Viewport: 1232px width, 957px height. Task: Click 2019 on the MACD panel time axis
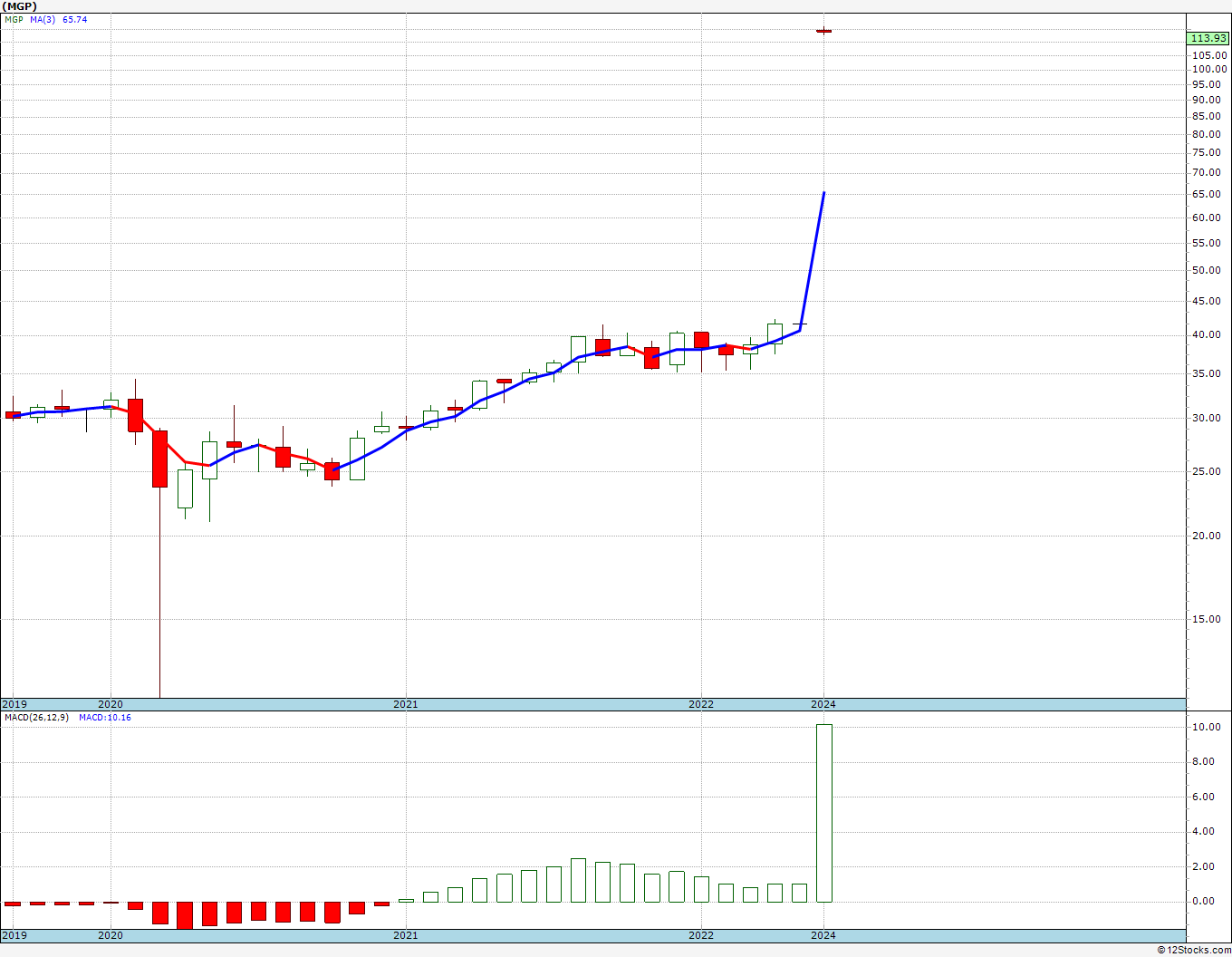pyautogui.click(x=14, y=935)
